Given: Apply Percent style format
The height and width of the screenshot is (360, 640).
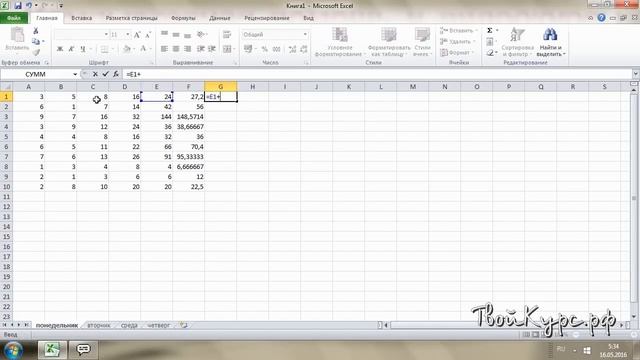Looking at the screenshot, I should point(264,49).
